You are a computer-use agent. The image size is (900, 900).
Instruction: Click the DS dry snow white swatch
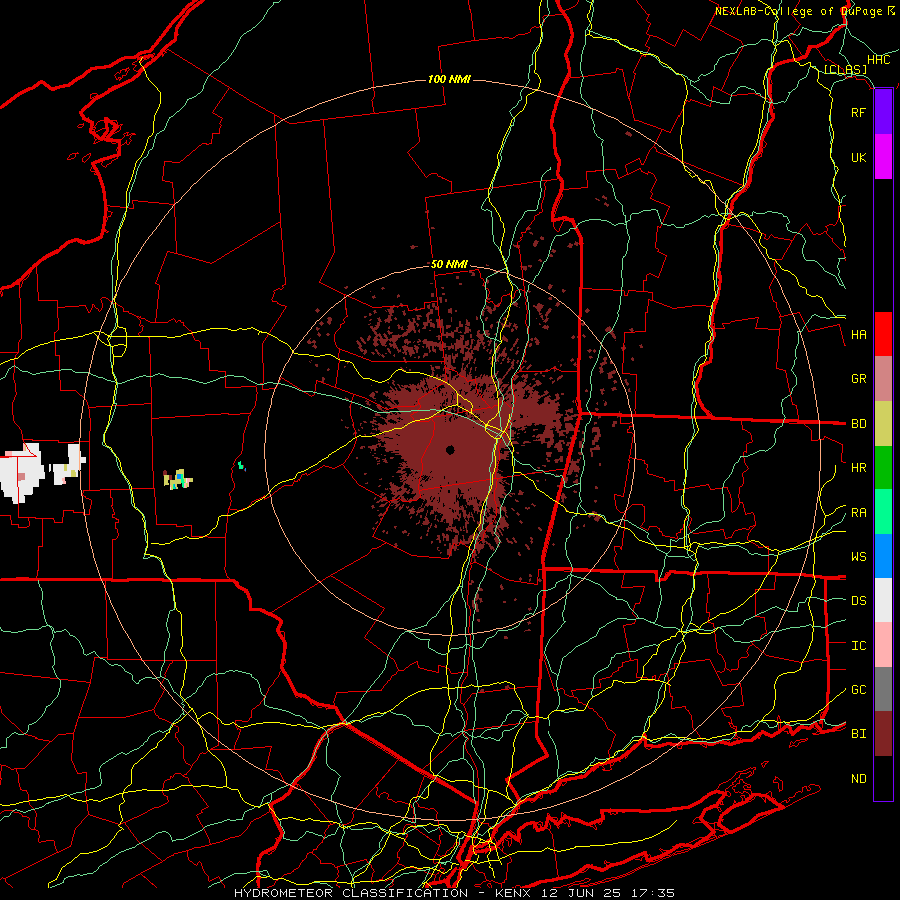(x=883, y=600)
